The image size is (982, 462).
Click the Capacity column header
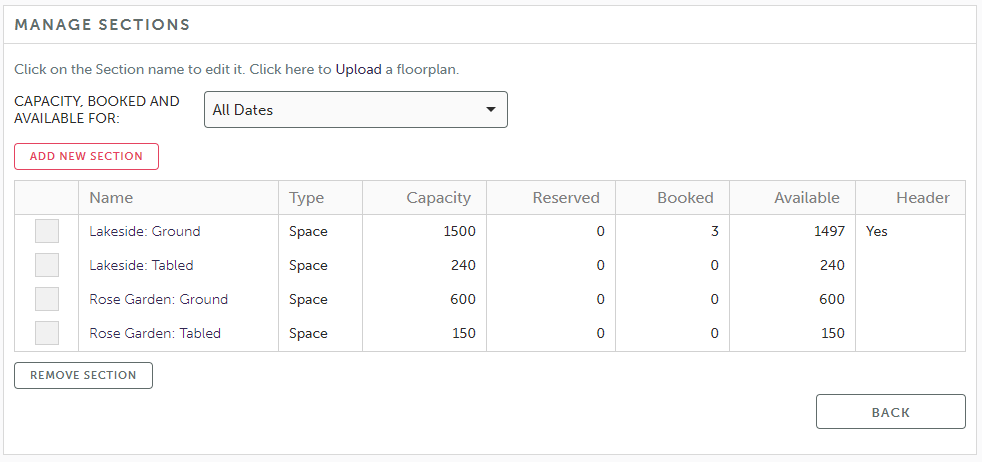pos(438,198)
